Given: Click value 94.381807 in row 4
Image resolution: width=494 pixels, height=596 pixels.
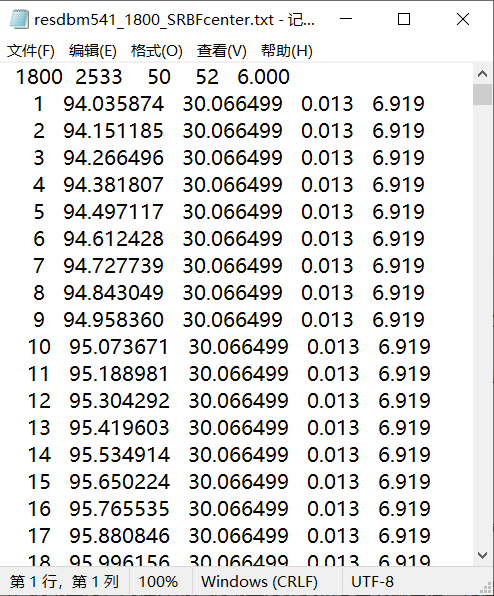Looking at the screenshot, I should point(113,185).
